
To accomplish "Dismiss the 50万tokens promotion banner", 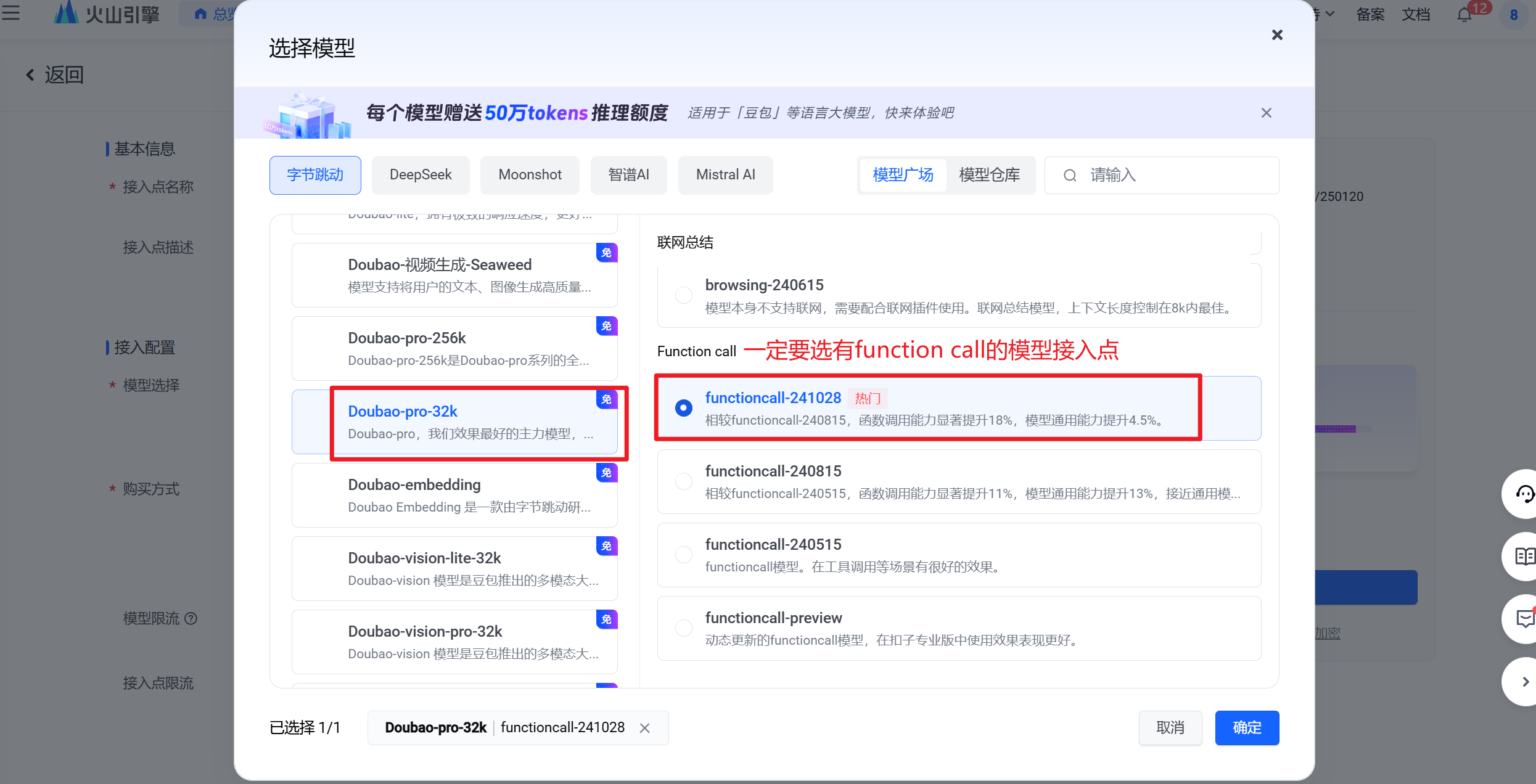I will point(1267,113).
